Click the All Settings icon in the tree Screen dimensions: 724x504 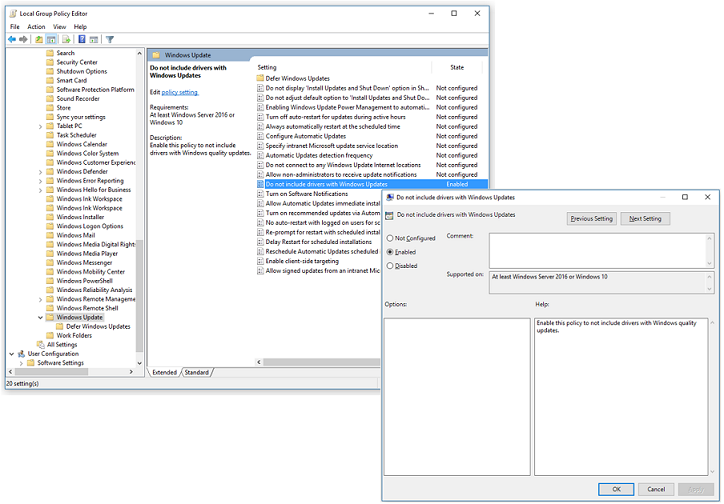click(40, 344)
